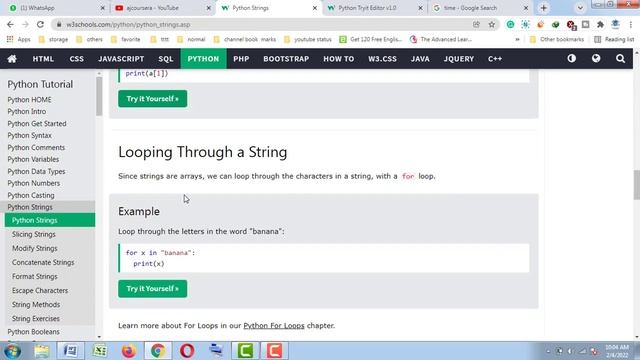Bookmark this page with the star icon

492,24
